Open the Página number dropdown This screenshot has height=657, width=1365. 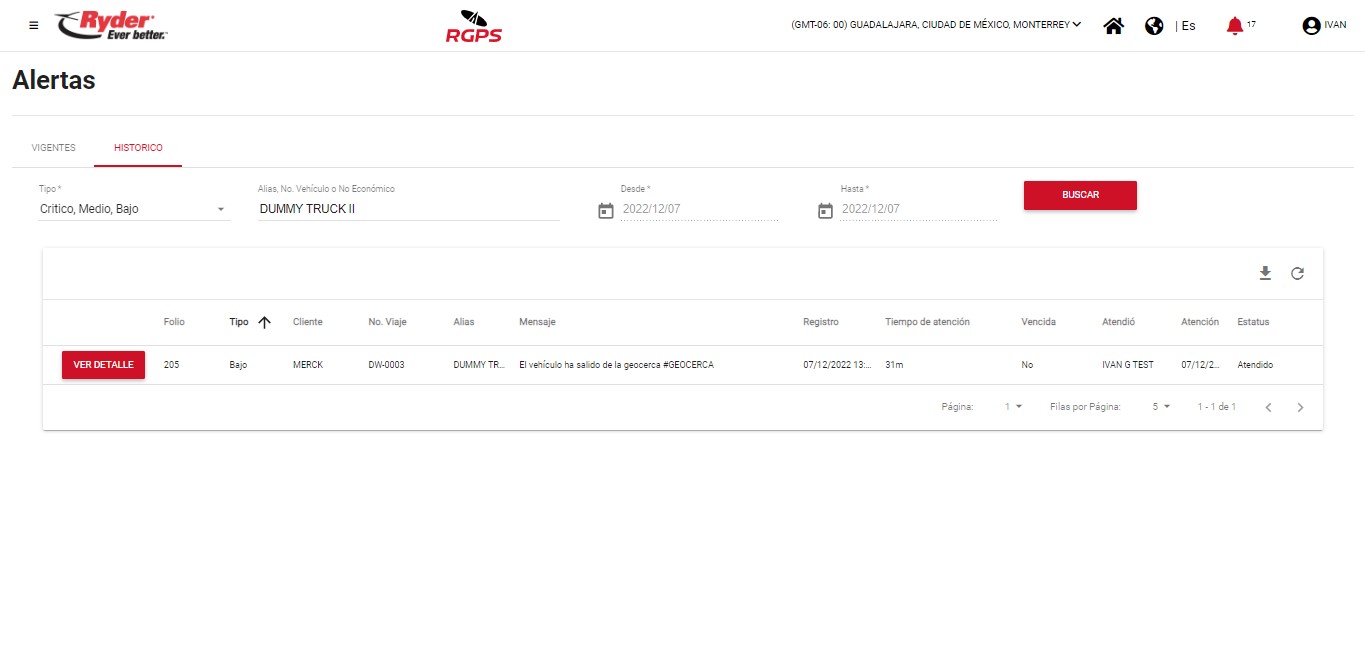(x=1013, y=407)
